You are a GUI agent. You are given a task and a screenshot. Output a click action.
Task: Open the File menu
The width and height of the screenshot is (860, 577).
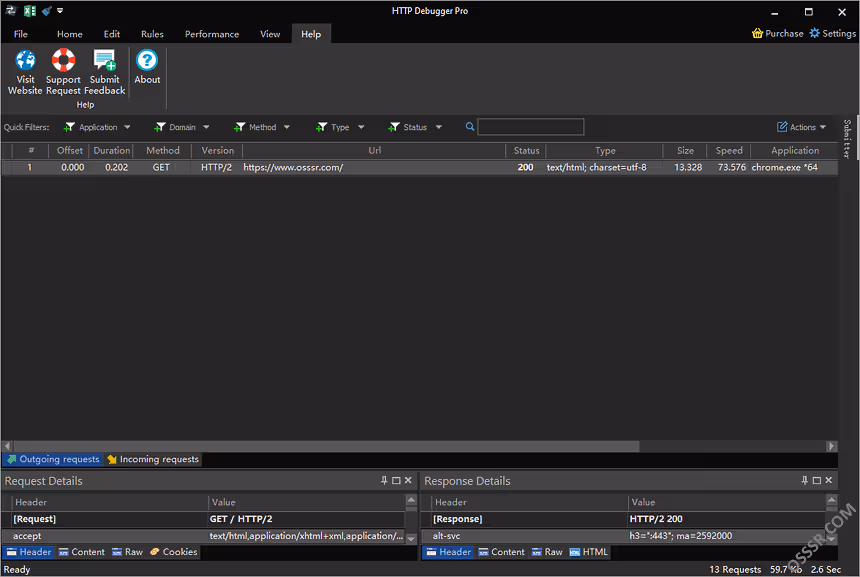coord(21,34)
